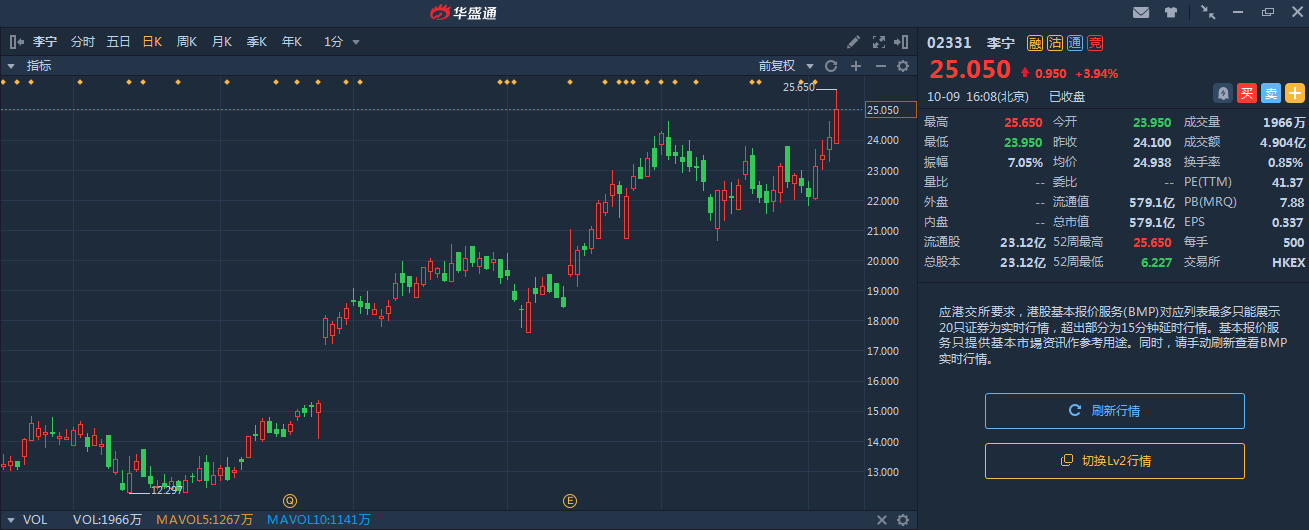Open the mail messages icon

click(x=1140, y=13)
